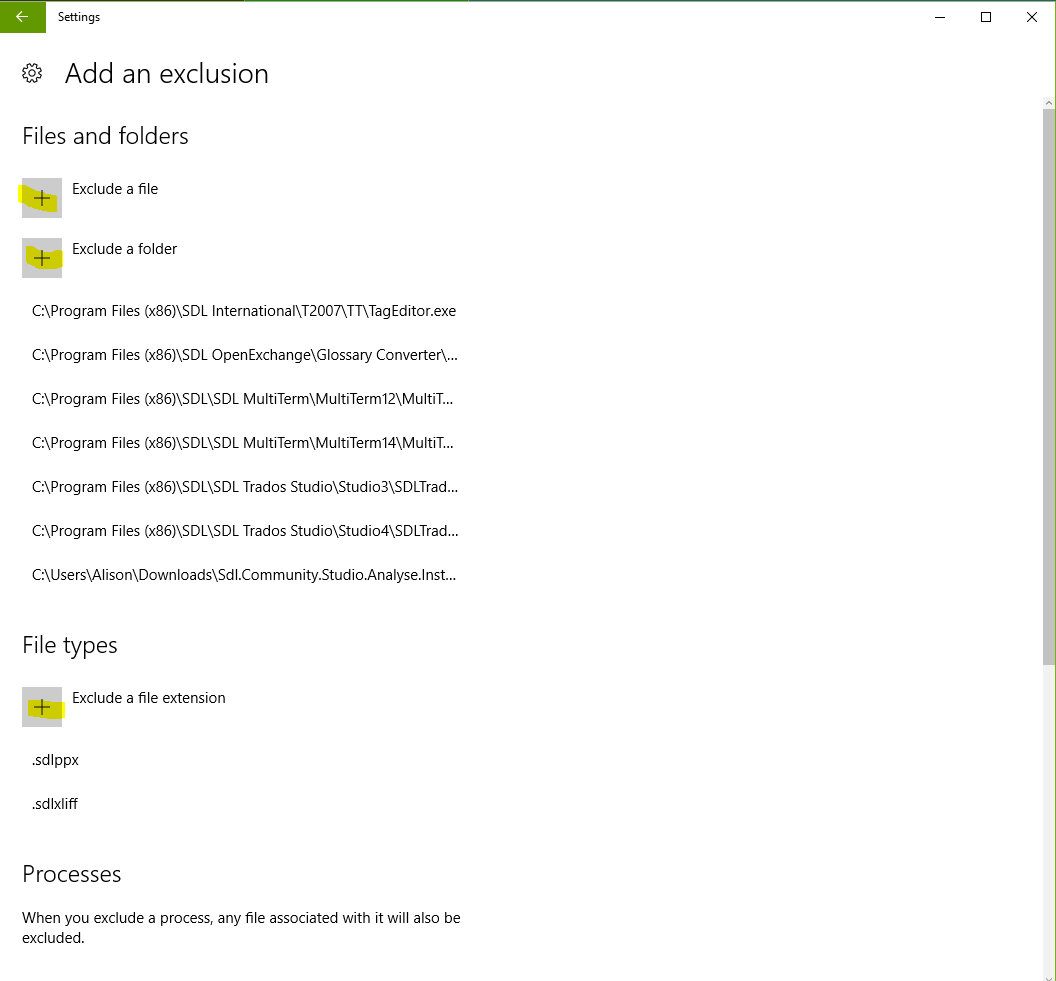Maximize the Settings window
Image resolution: width=1056 pixels, height=981 pixels.
point(986,17)
